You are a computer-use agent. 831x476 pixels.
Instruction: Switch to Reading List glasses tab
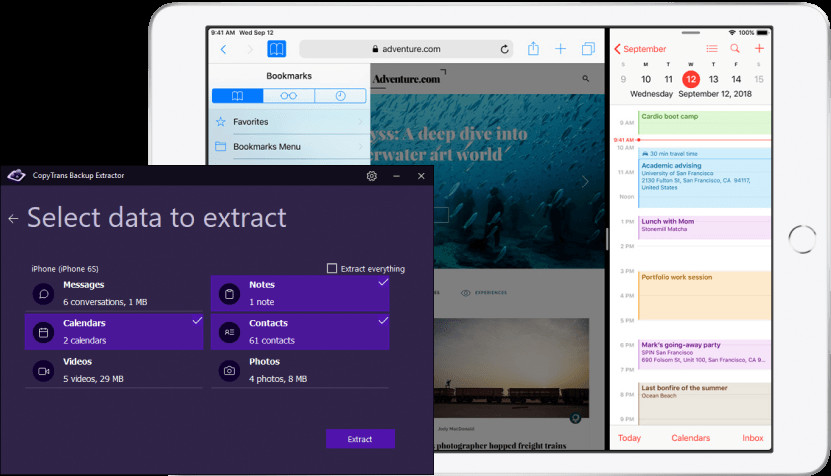click(288, 96)
